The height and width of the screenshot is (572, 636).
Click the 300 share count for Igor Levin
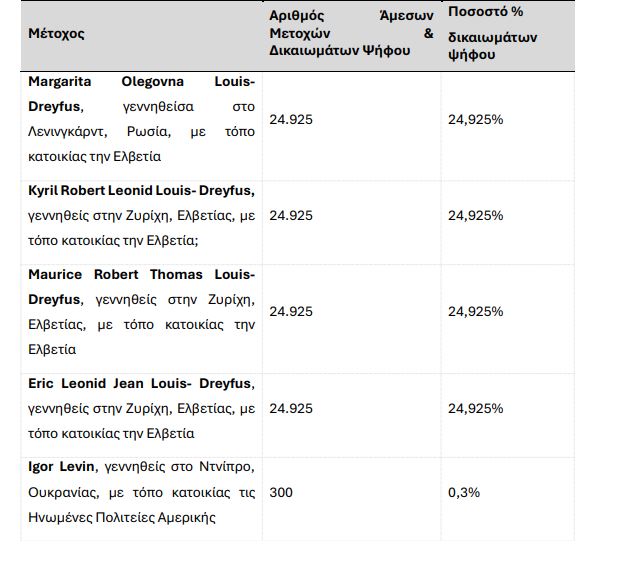282,492
